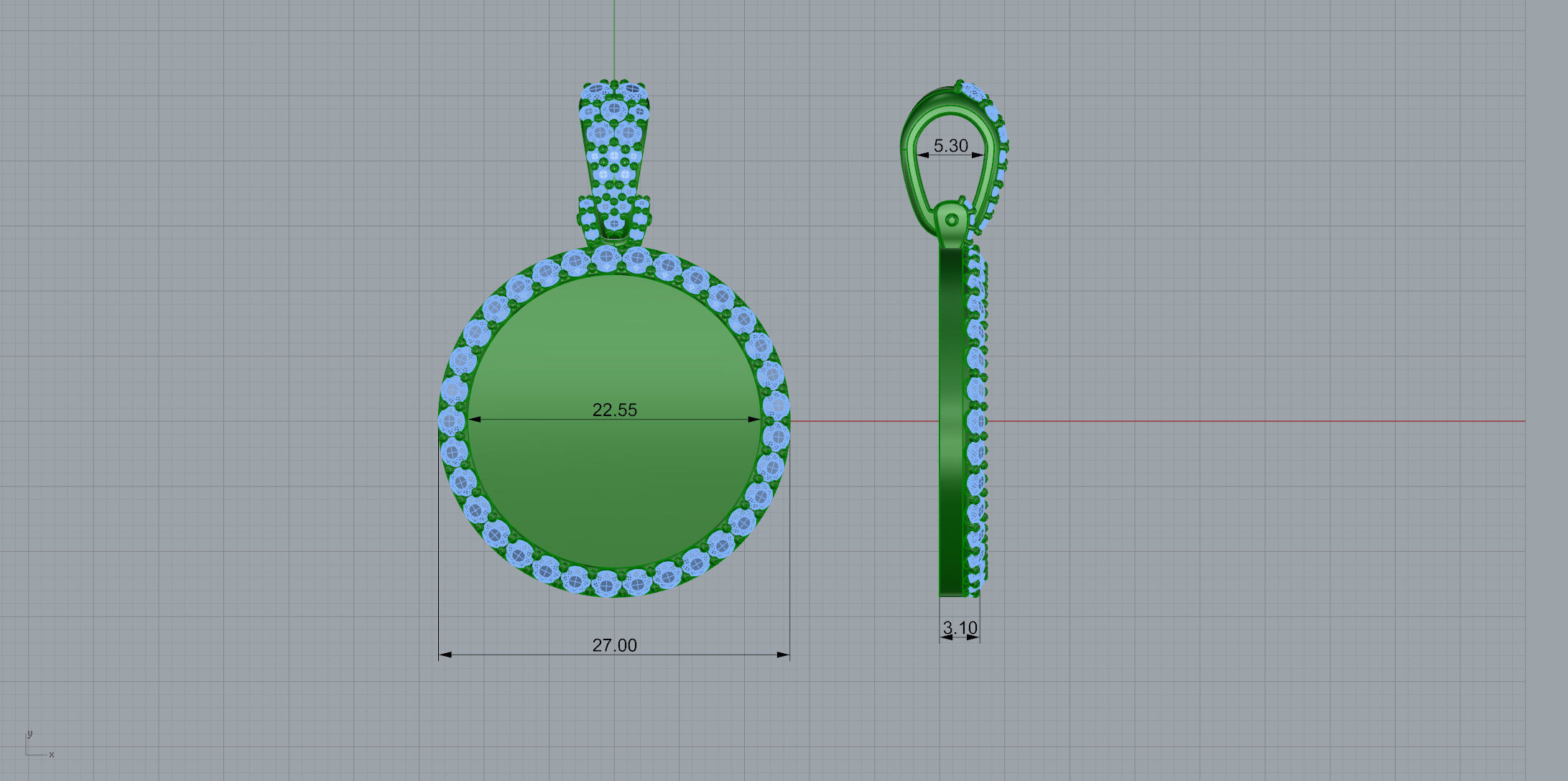Select the 22.55 inner diameter dimension text
Image resolution: width=1568 pixels, height=781 pixels.
click(614, 410)
